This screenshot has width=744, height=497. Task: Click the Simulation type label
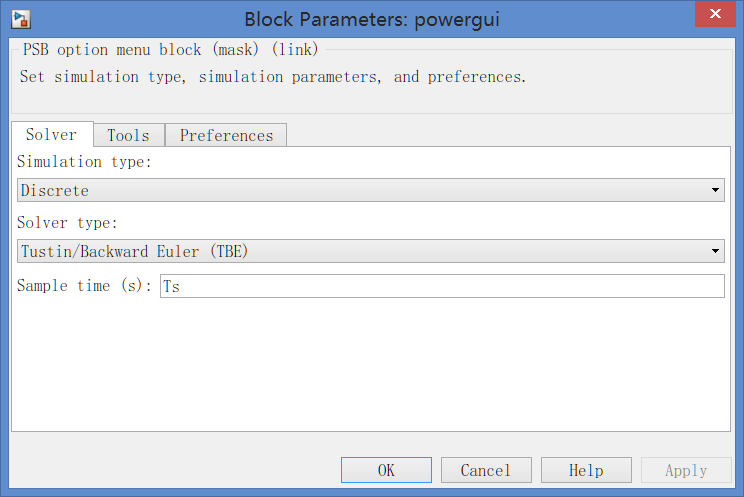[x=84, y=162]
